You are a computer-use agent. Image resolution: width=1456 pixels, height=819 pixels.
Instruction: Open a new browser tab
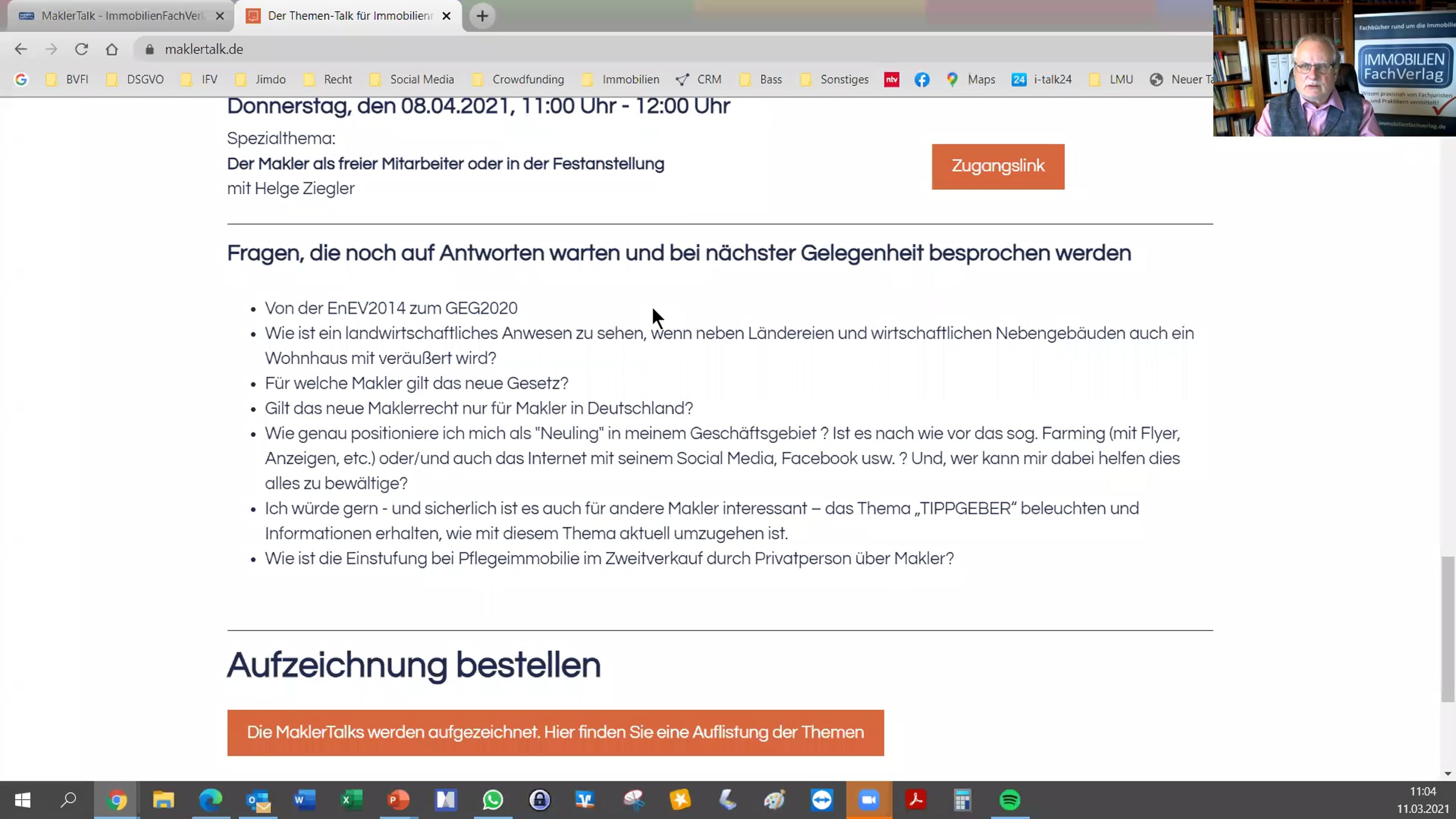coord(482,16)
